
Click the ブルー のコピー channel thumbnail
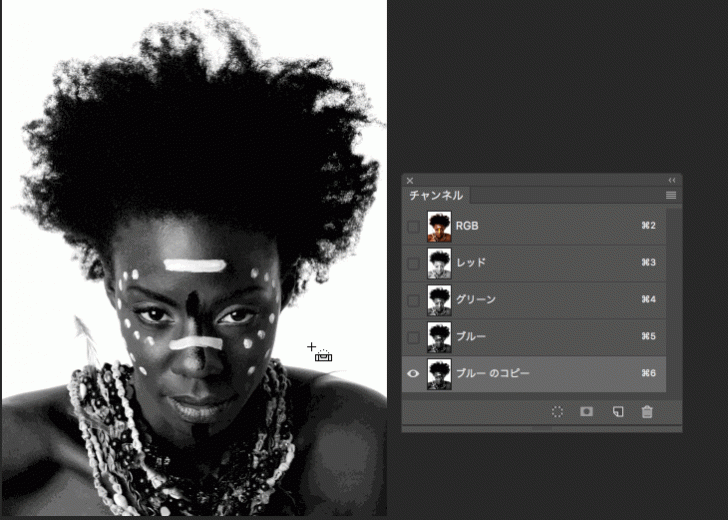439,373
